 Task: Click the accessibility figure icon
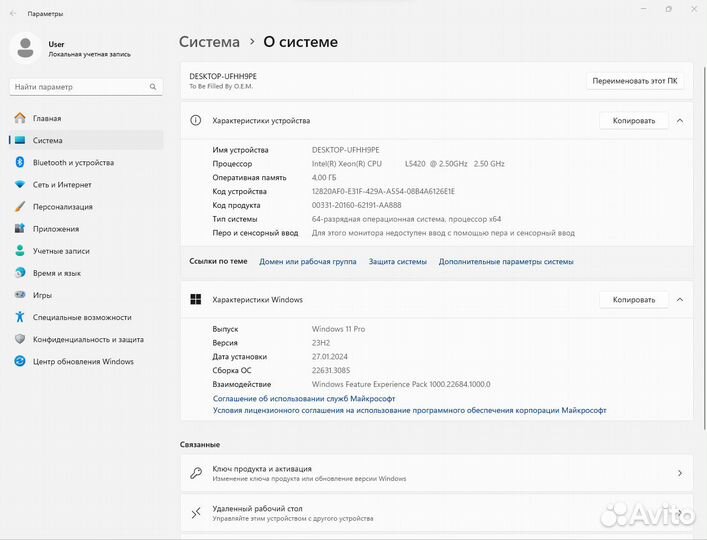[20, 317]
